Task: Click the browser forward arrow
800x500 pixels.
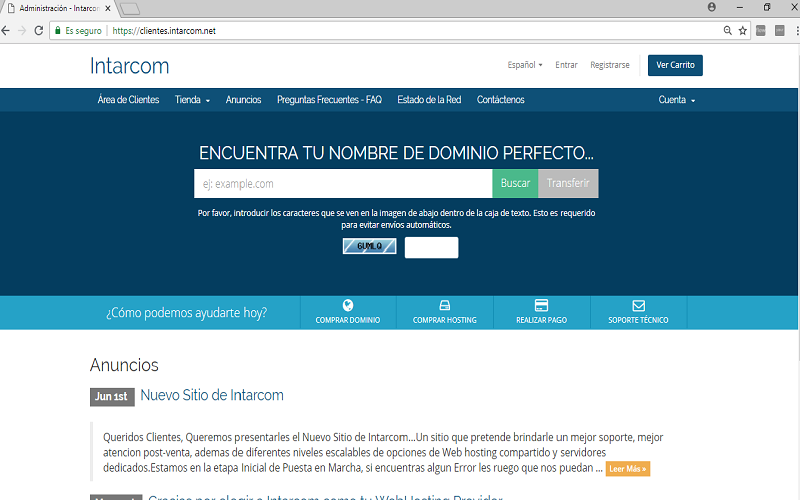Action: [x=22, y=31]
